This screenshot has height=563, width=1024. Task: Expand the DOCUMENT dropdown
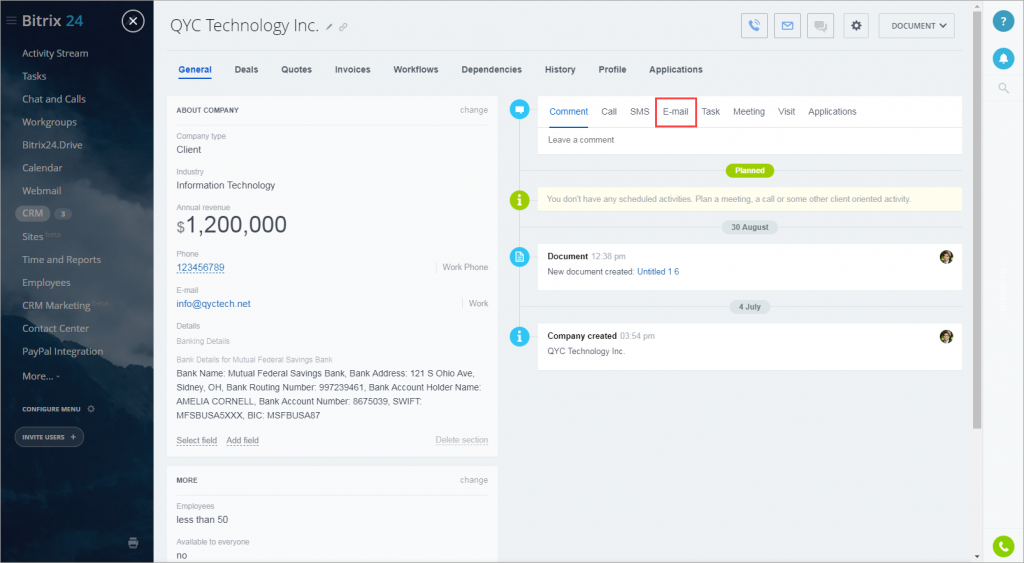coord(916,26)
